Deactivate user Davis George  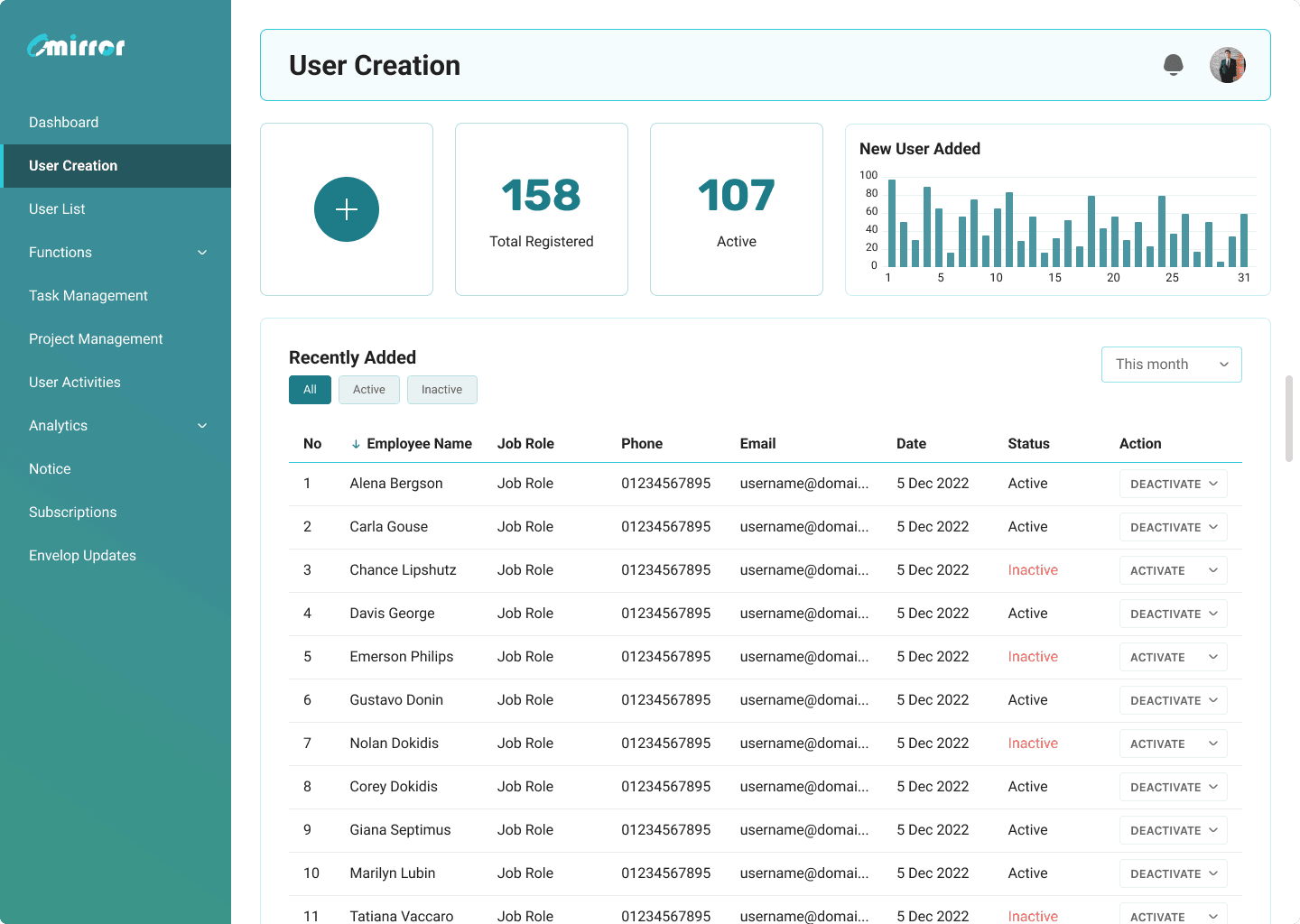point(1165,614)
